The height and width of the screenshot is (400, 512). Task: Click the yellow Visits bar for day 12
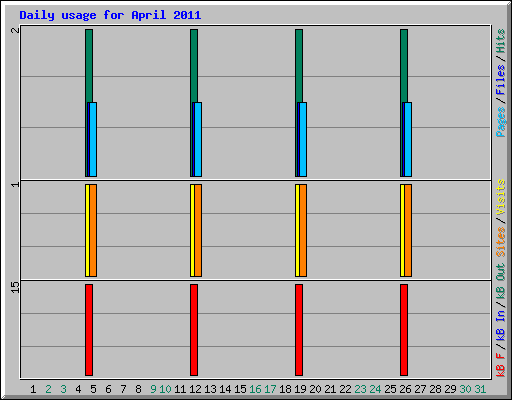click(192, 230)
